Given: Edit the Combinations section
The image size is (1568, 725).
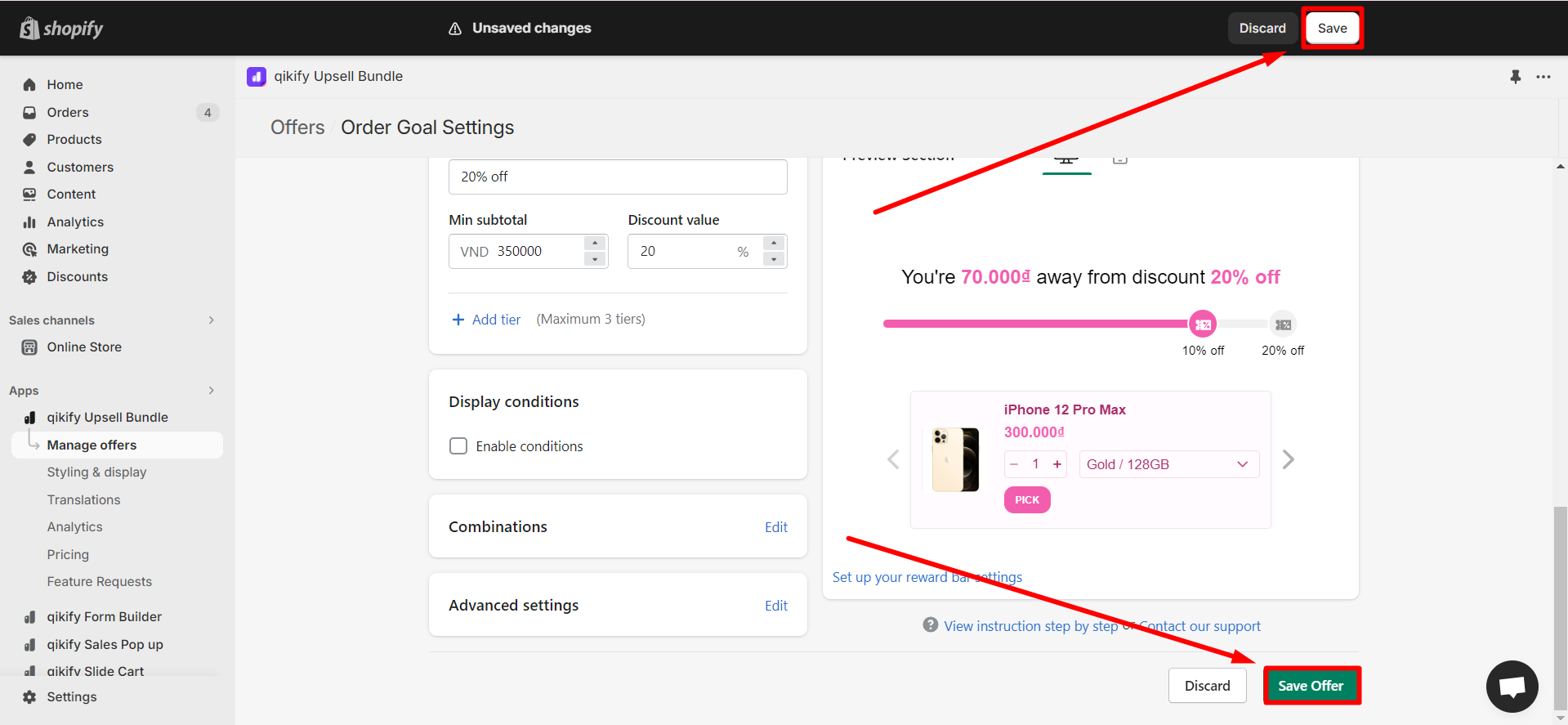Looking at the screenshot, I should pyautogui.click(x=776, y=527).
